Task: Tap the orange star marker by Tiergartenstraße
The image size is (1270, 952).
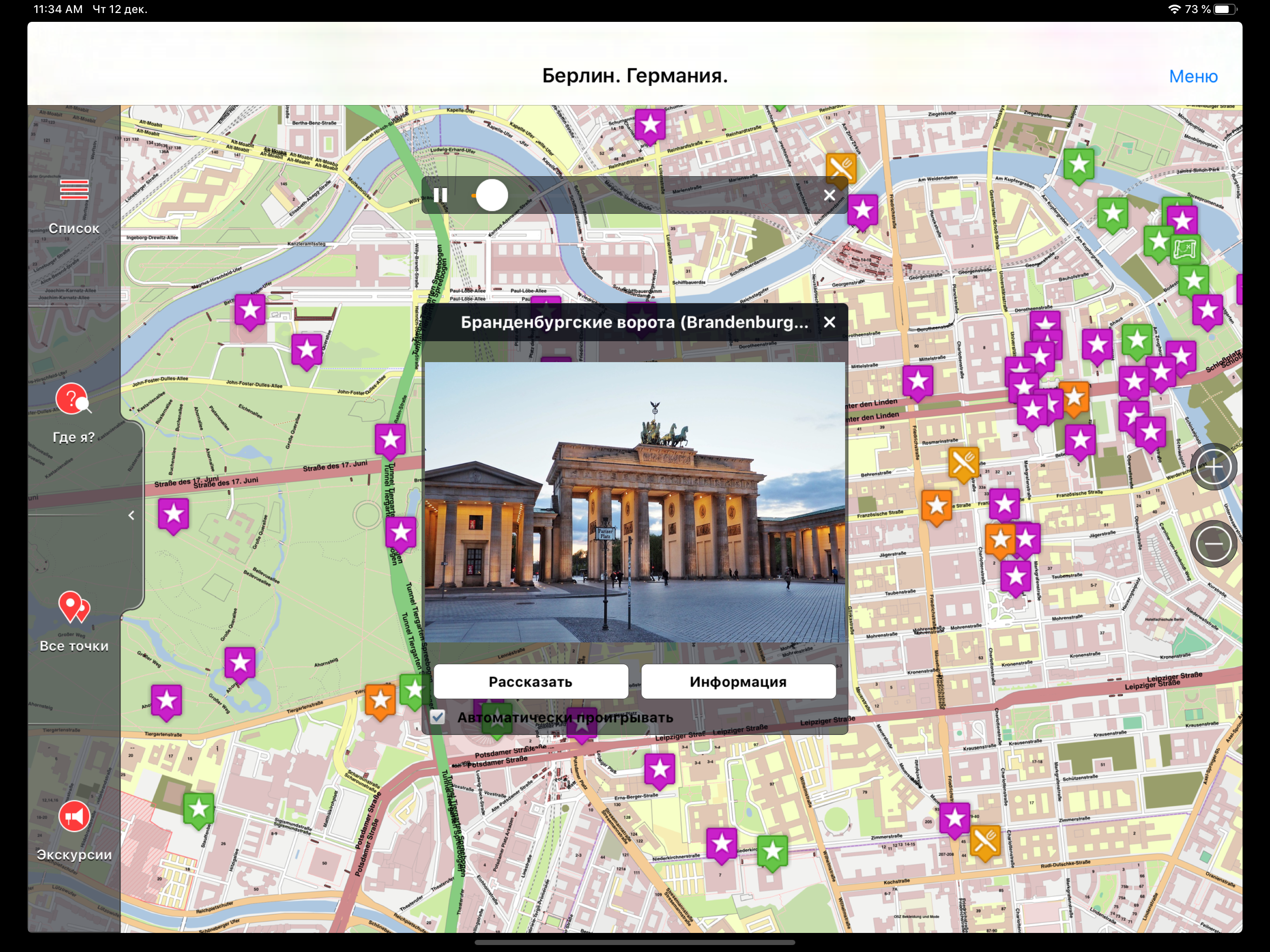Action: point(380,701)
